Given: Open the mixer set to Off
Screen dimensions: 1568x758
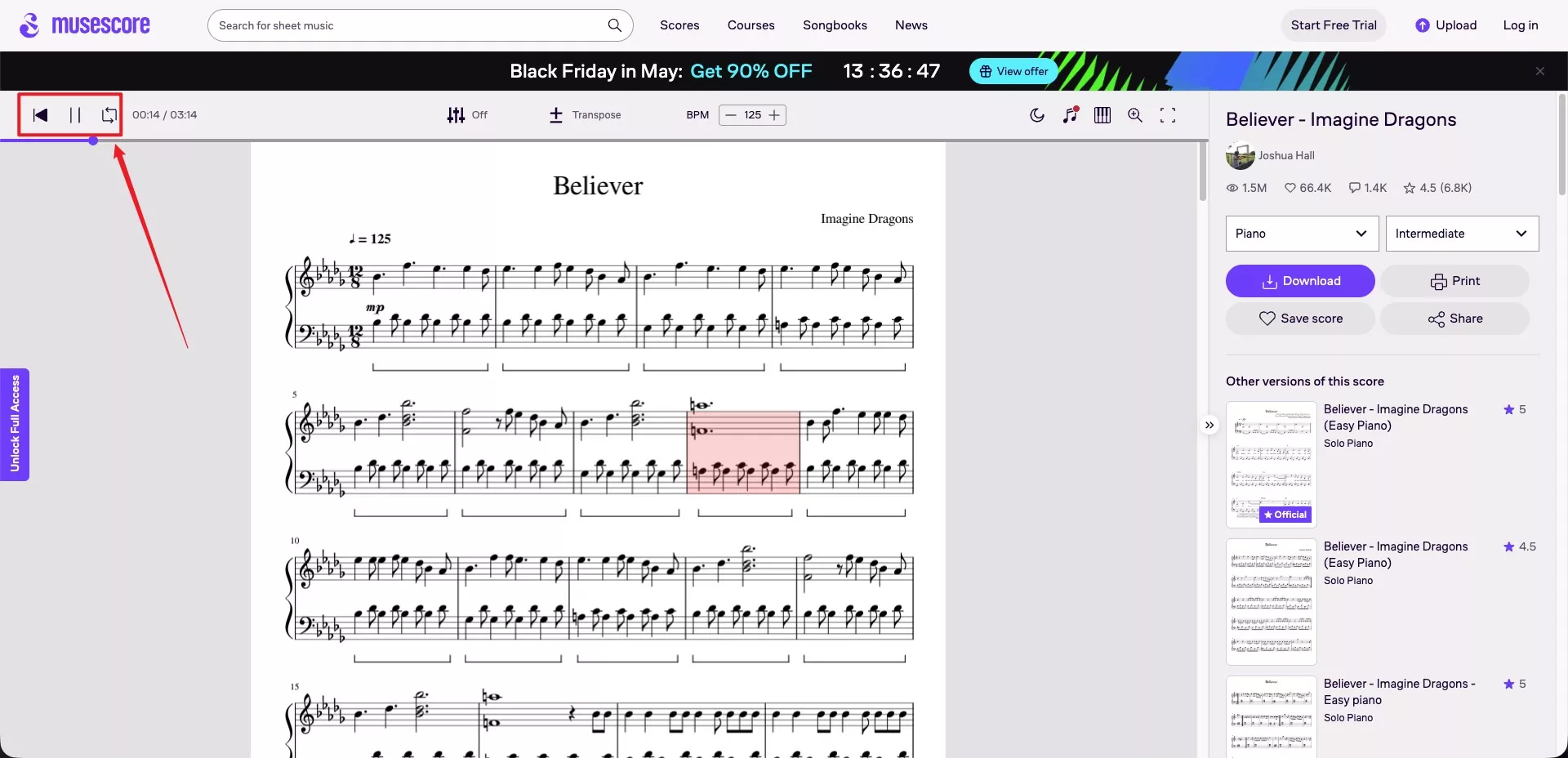Looking at the screenshot, I should click(467, 115).
